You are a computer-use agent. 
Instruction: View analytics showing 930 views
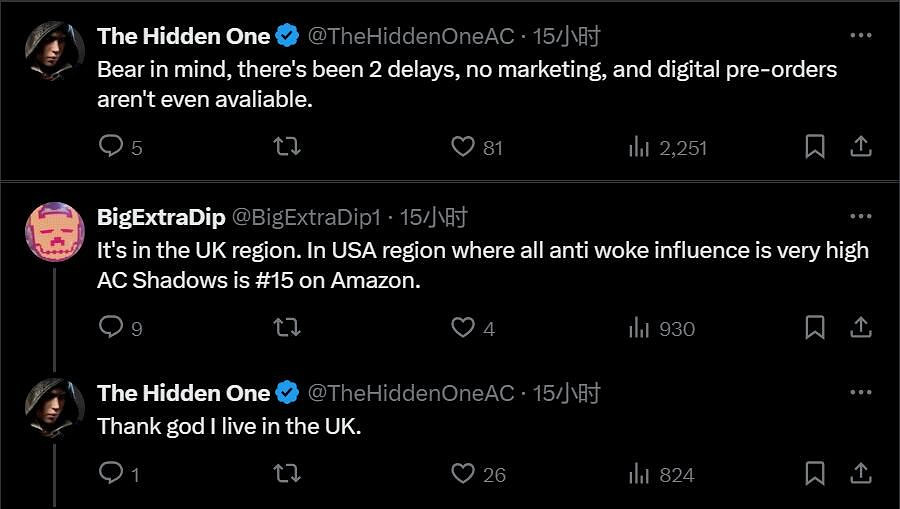point(639,327)
